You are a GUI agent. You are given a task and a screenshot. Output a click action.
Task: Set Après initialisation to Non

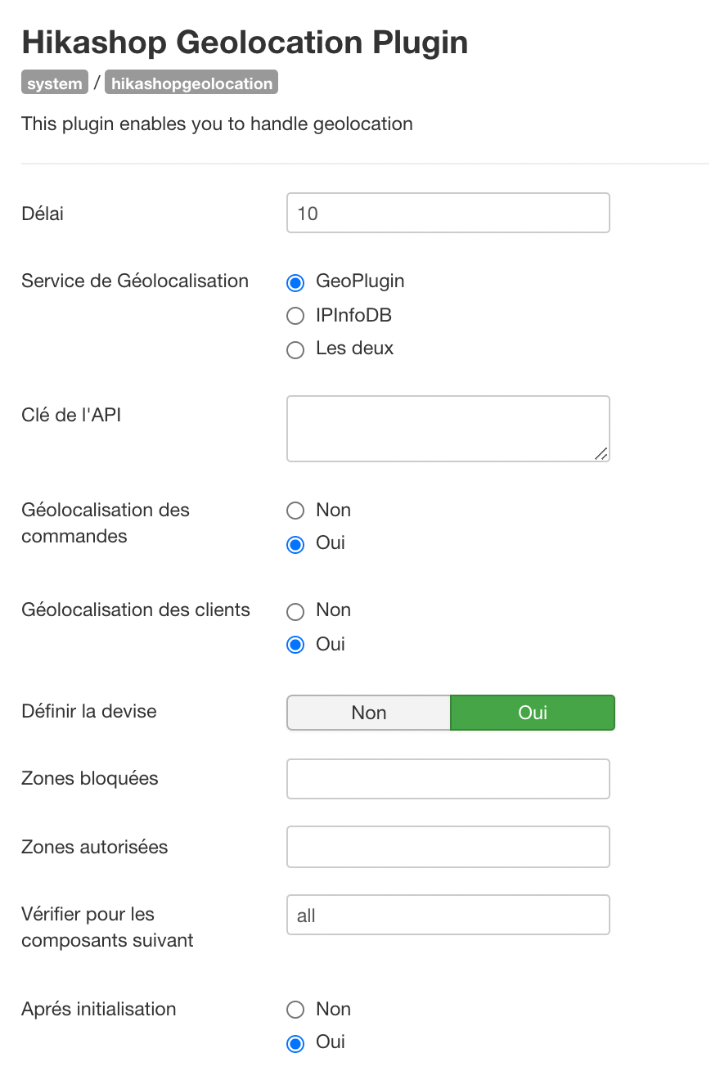[x=295, y=1010]
